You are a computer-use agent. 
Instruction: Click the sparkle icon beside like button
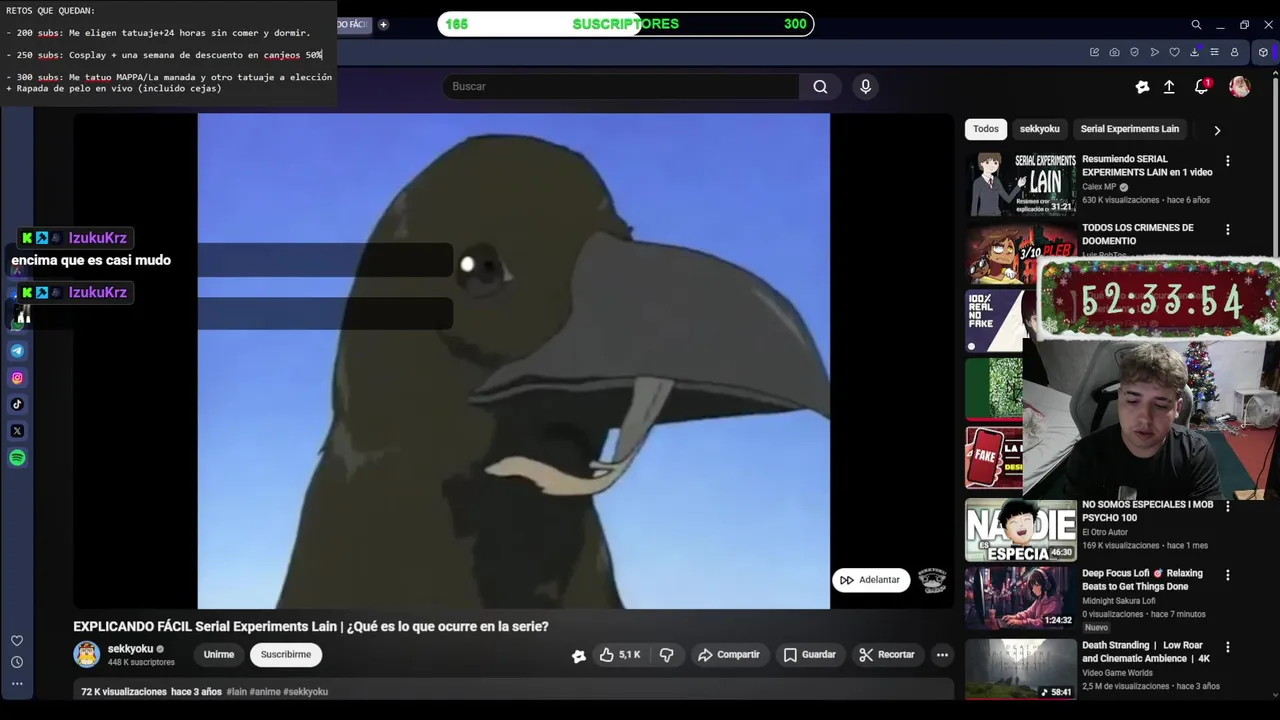pos(578,656)
